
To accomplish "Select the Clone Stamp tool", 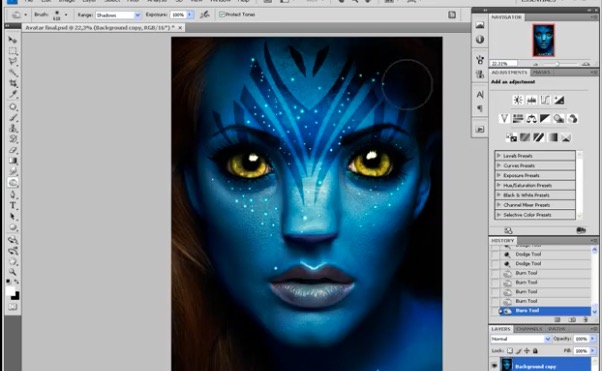I will tap(13, 128).
